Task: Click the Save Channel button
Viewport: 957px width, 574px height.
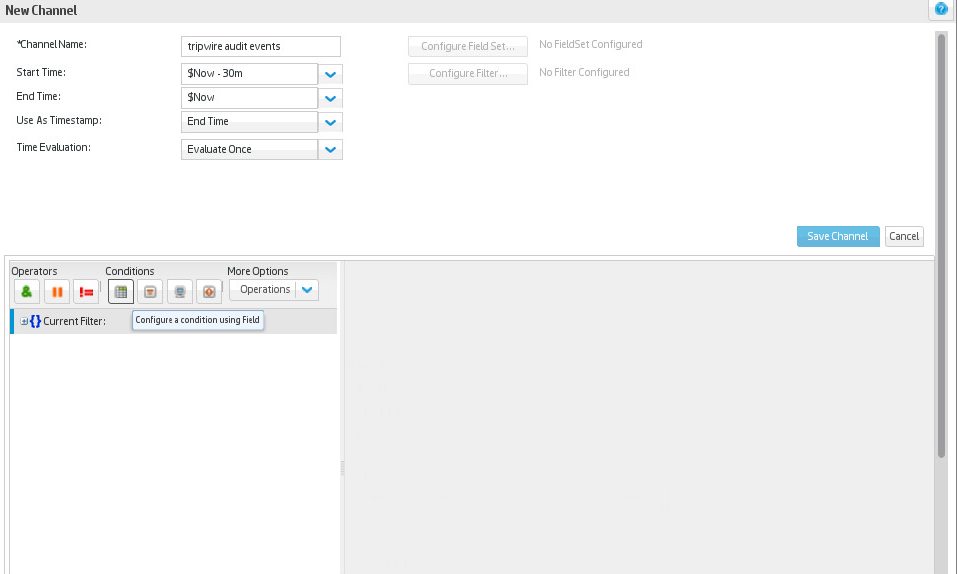Action: click(838, 236)
